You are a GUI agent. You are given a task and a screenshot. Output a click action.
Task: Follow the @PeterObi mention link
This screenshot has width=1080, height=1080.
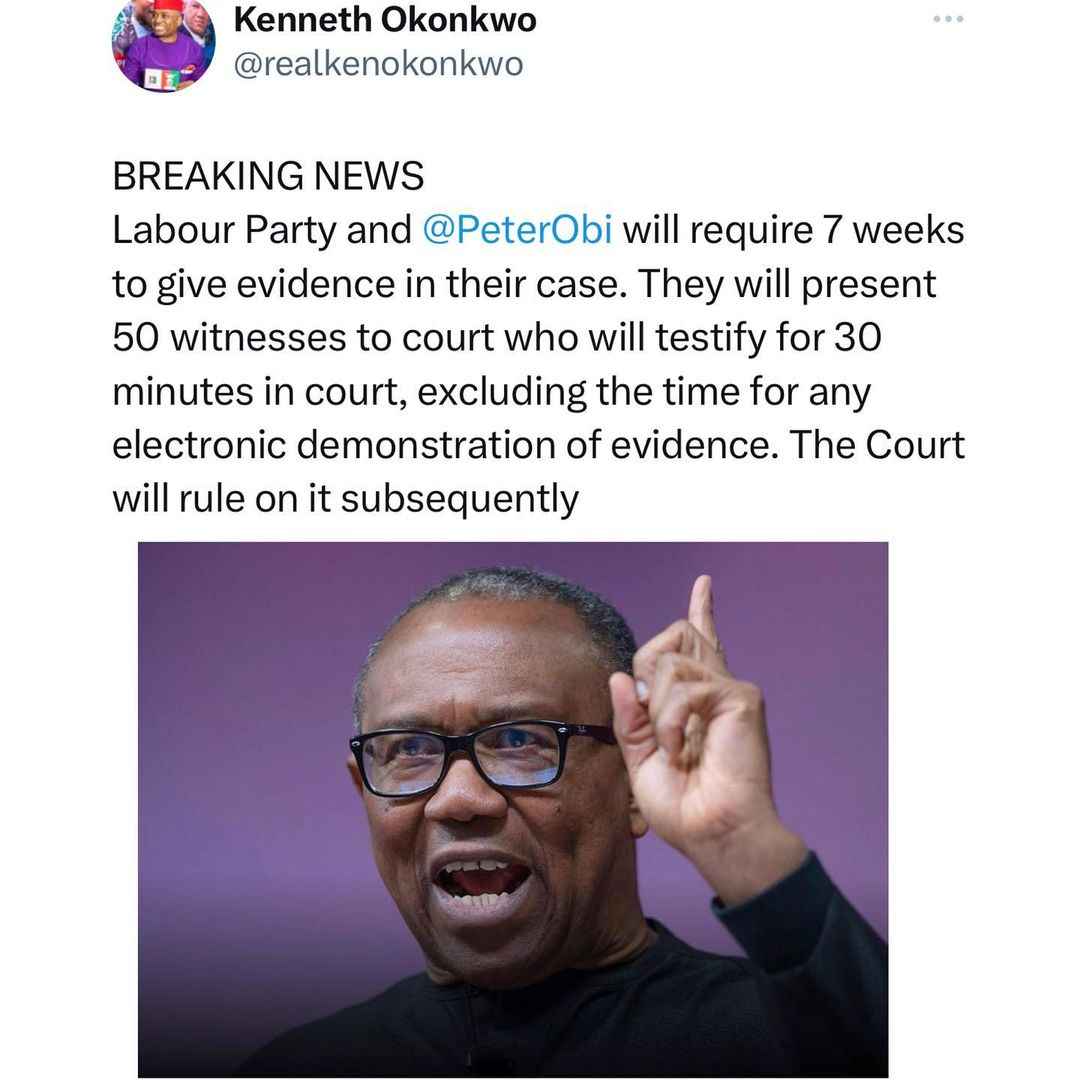tap(517, 229)
